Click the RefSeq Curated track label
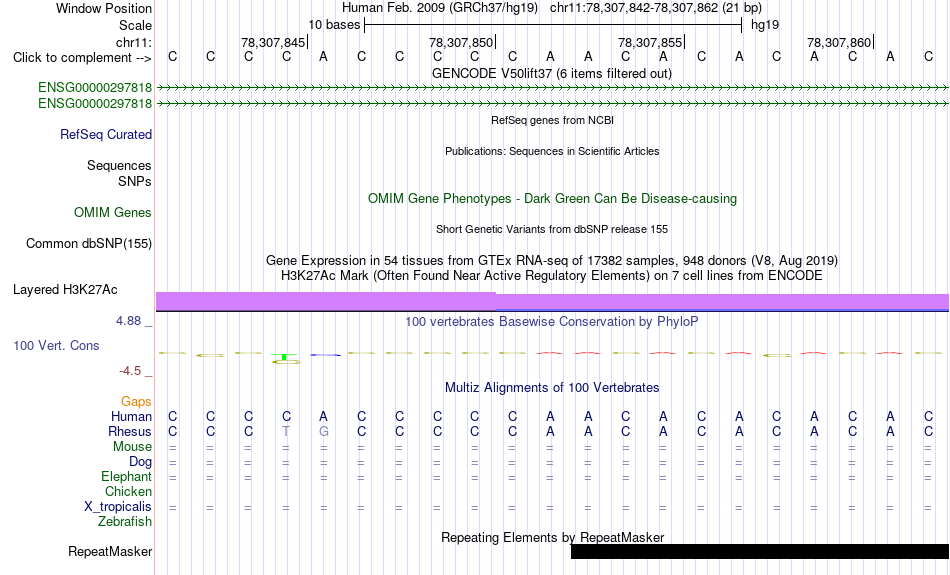 (x=106, y=135)
